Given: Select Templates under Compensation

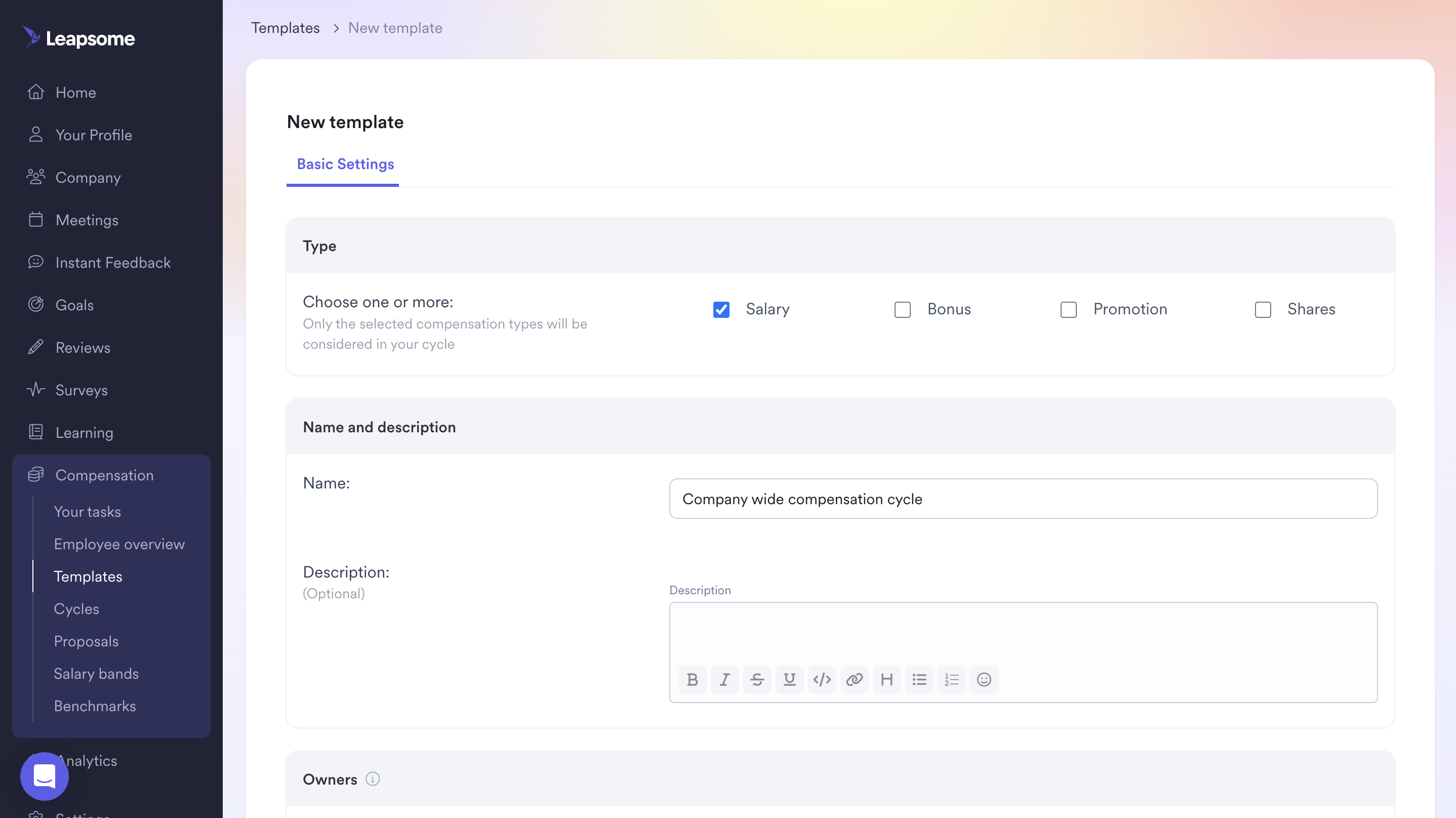Looking at the screenshot, I should pos(88,576).
